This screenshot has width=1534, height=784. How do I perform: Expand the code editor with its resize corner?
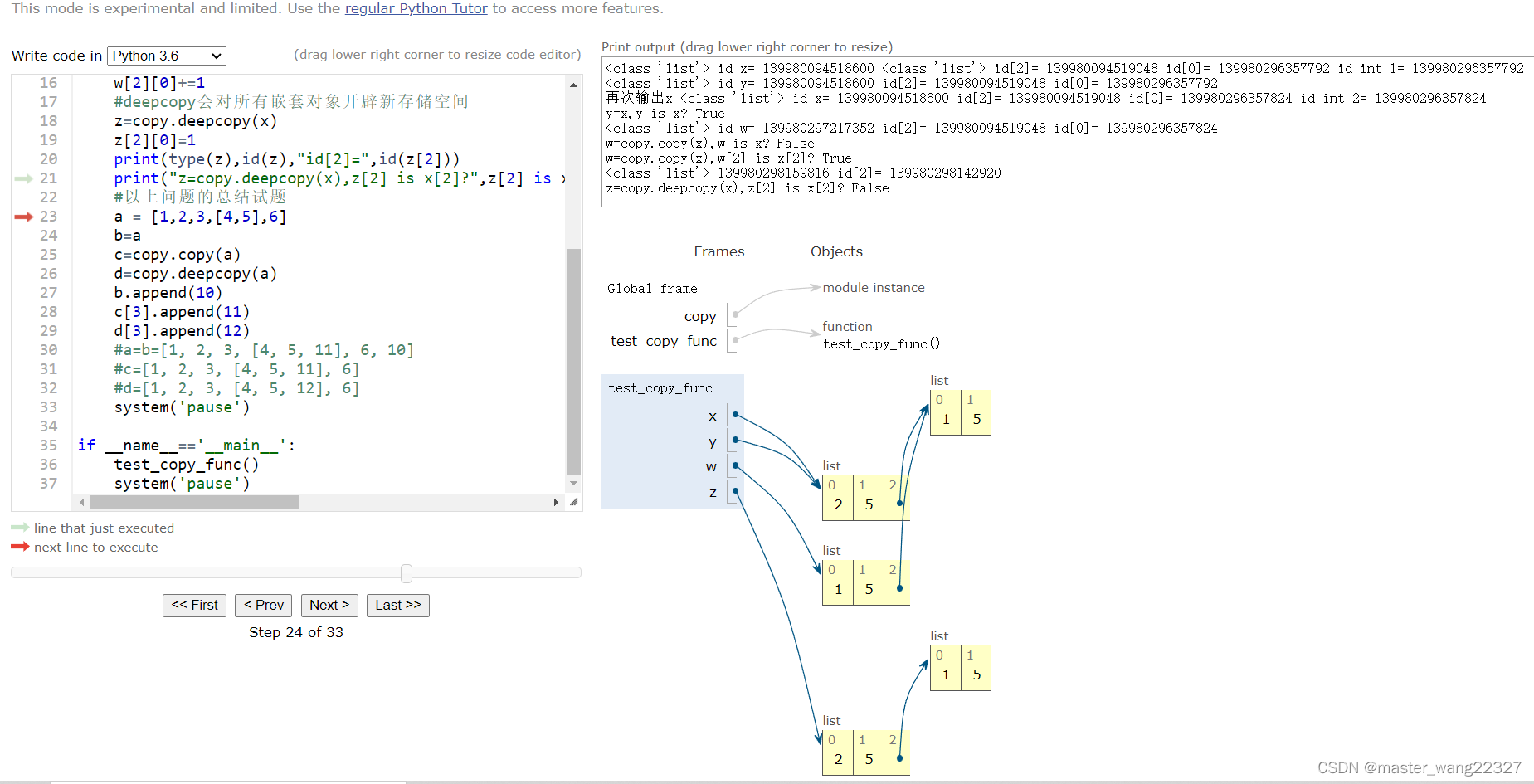tap(574, 502)
